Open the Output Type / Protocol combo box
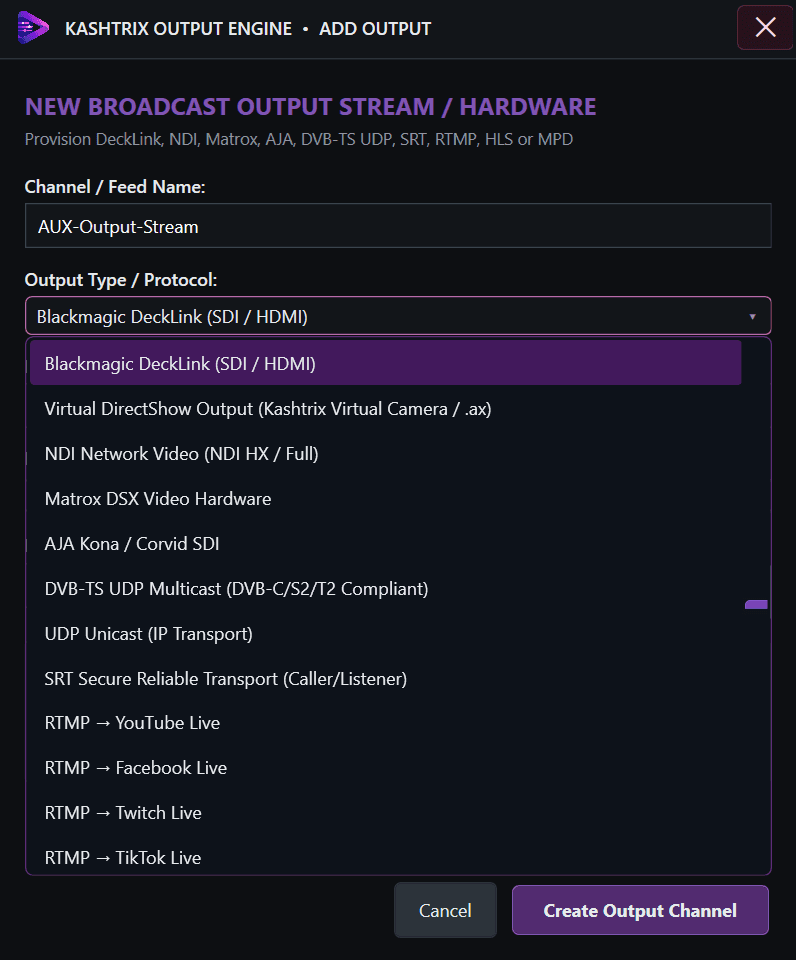This screenshot has width=796, height=960. click(x=398, y=316)
